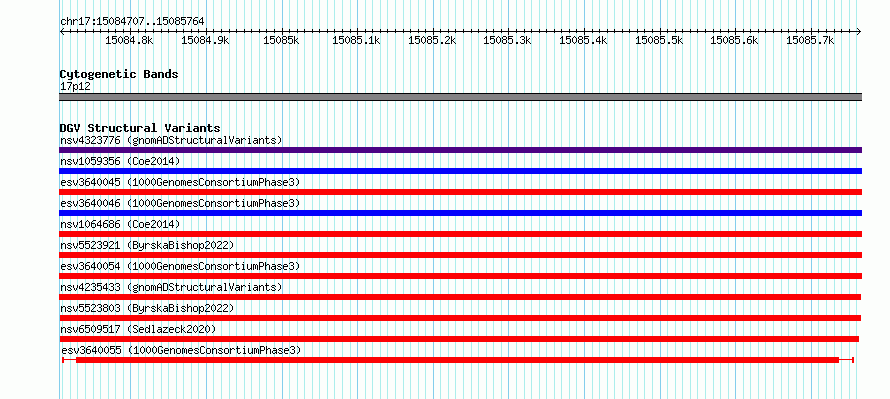Viewport: 890px width, 399px height.
Task: Open esv3640054 1000GenomesConsortiumPhase3 label
Action: pyautogui.click(x=180, y=266)
